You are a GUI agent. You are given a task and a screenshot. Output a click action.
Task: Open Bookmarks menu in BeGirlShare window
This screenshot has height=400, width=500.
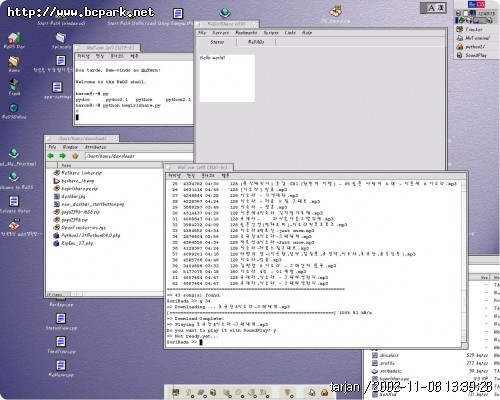click(x=246, y=33)
